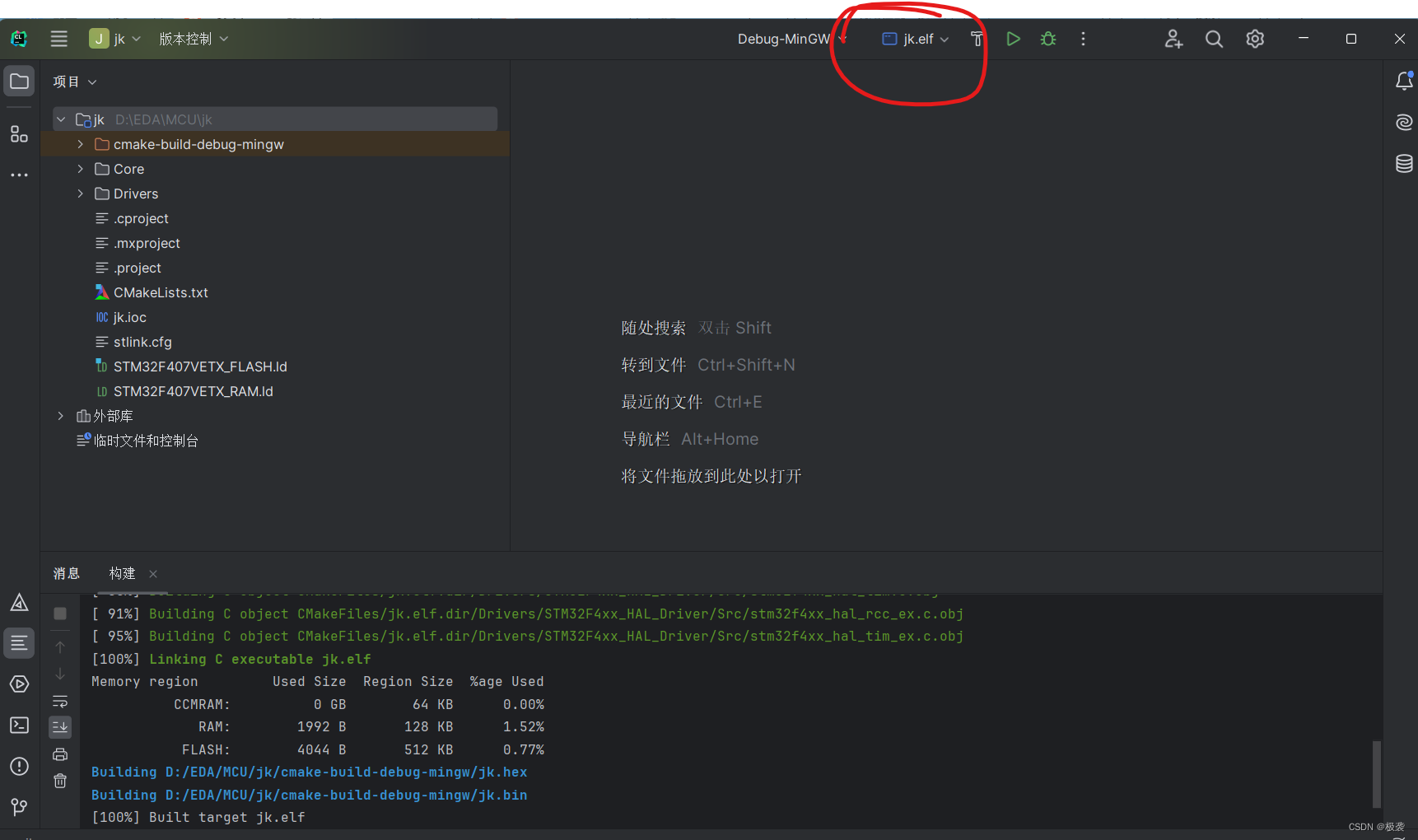Click the FLASH memory usage row
1418x840 pixels.
pos(363,749)
